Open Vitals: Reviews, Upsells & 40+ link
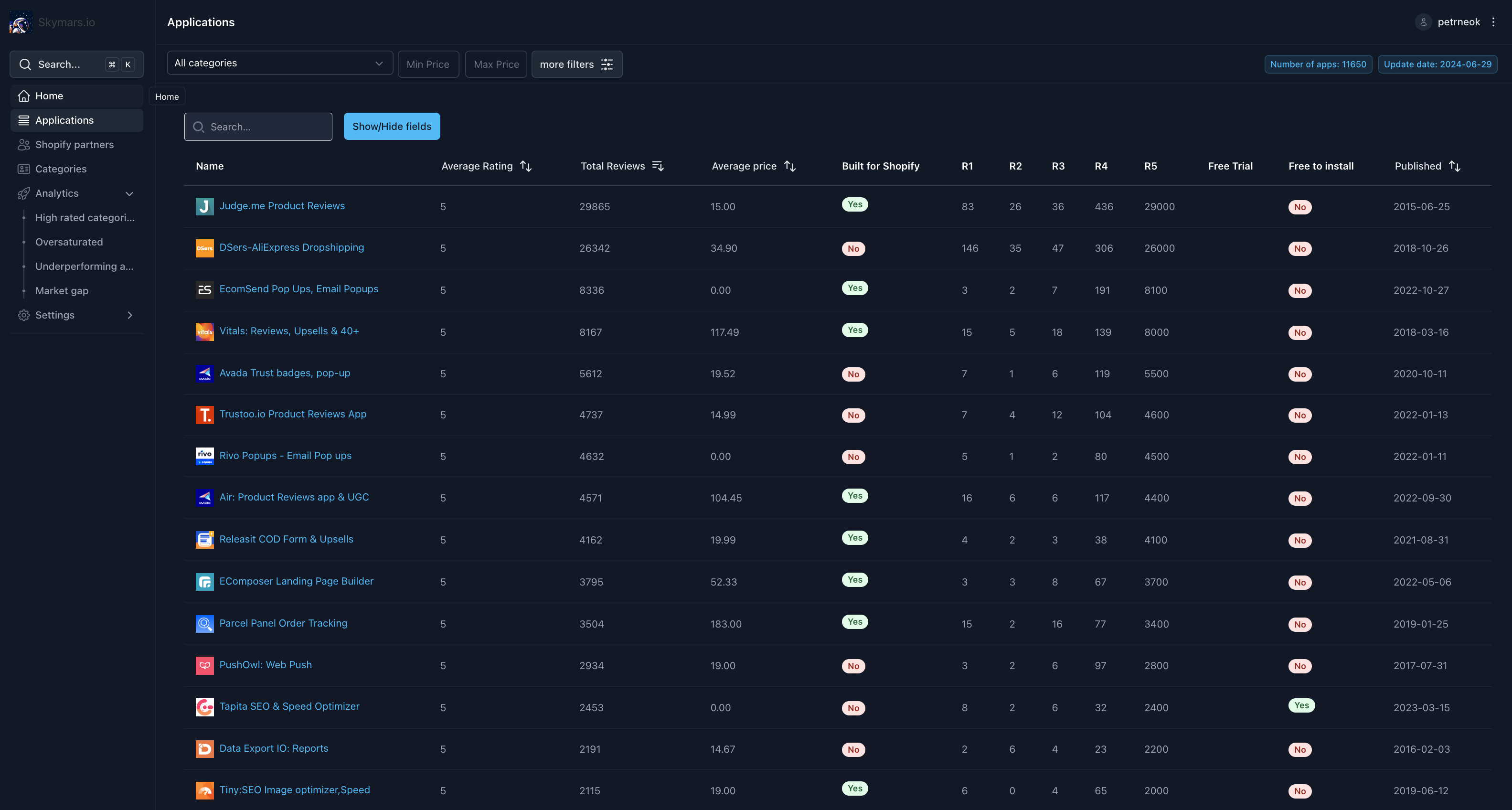The image size is (1512, 810). pyautogui.click(x=289, y=331)
